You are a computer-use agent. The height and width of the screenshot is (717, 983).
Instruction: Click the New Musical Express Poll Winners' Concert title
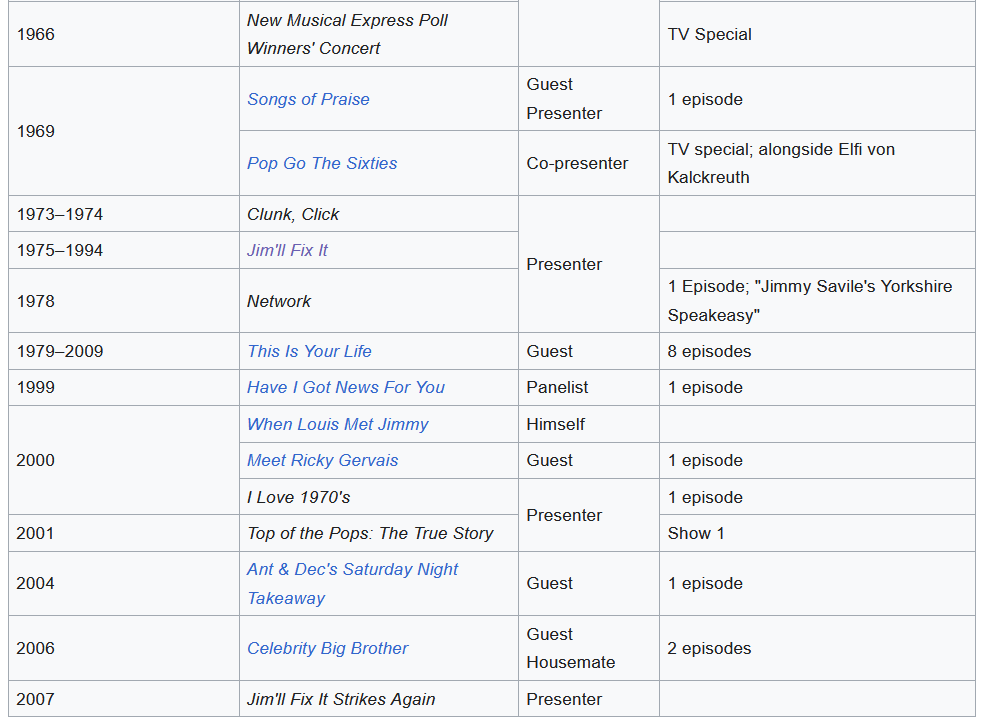click(x=347, y=34)
